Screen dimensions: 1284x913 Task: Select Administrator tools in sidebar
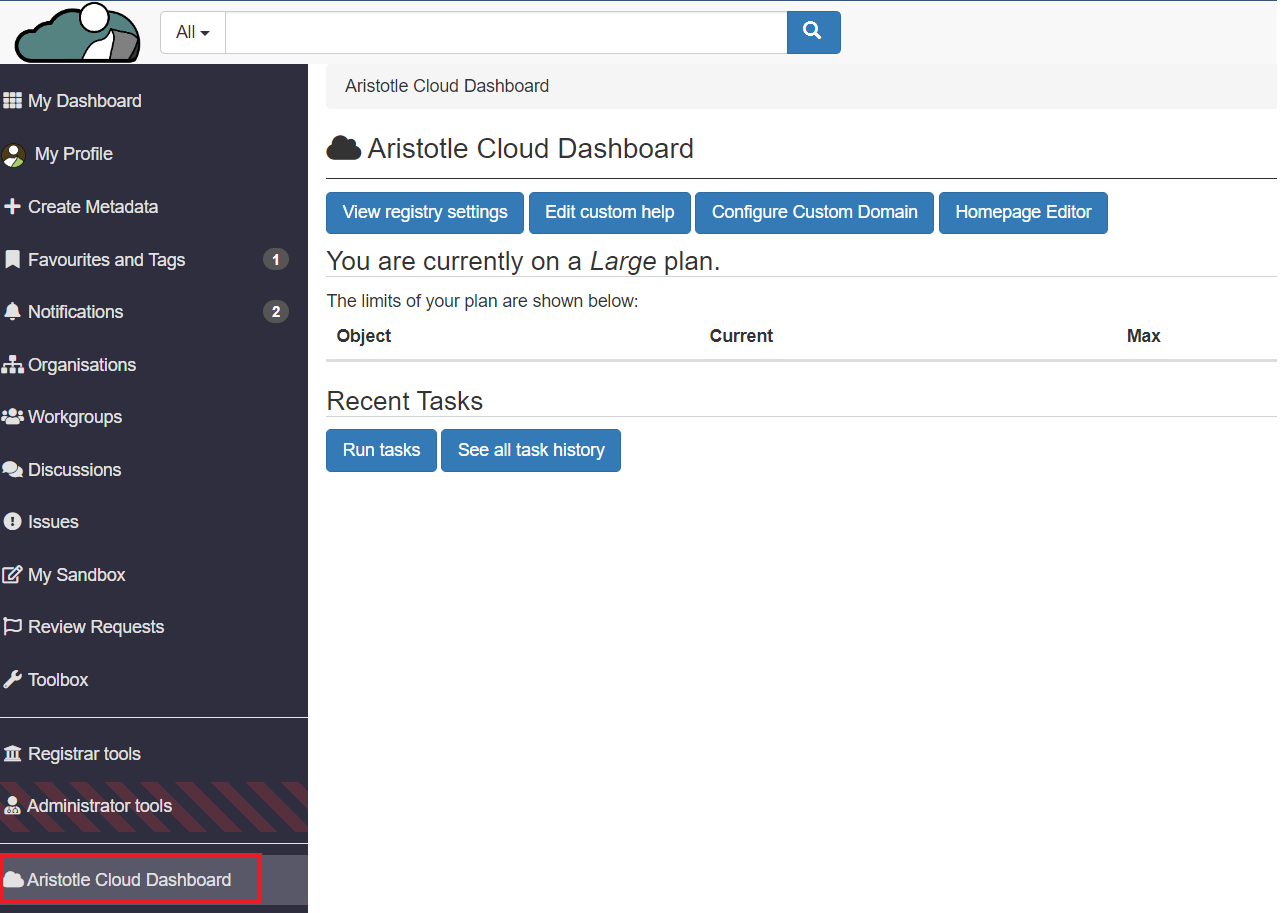point(99,806)
